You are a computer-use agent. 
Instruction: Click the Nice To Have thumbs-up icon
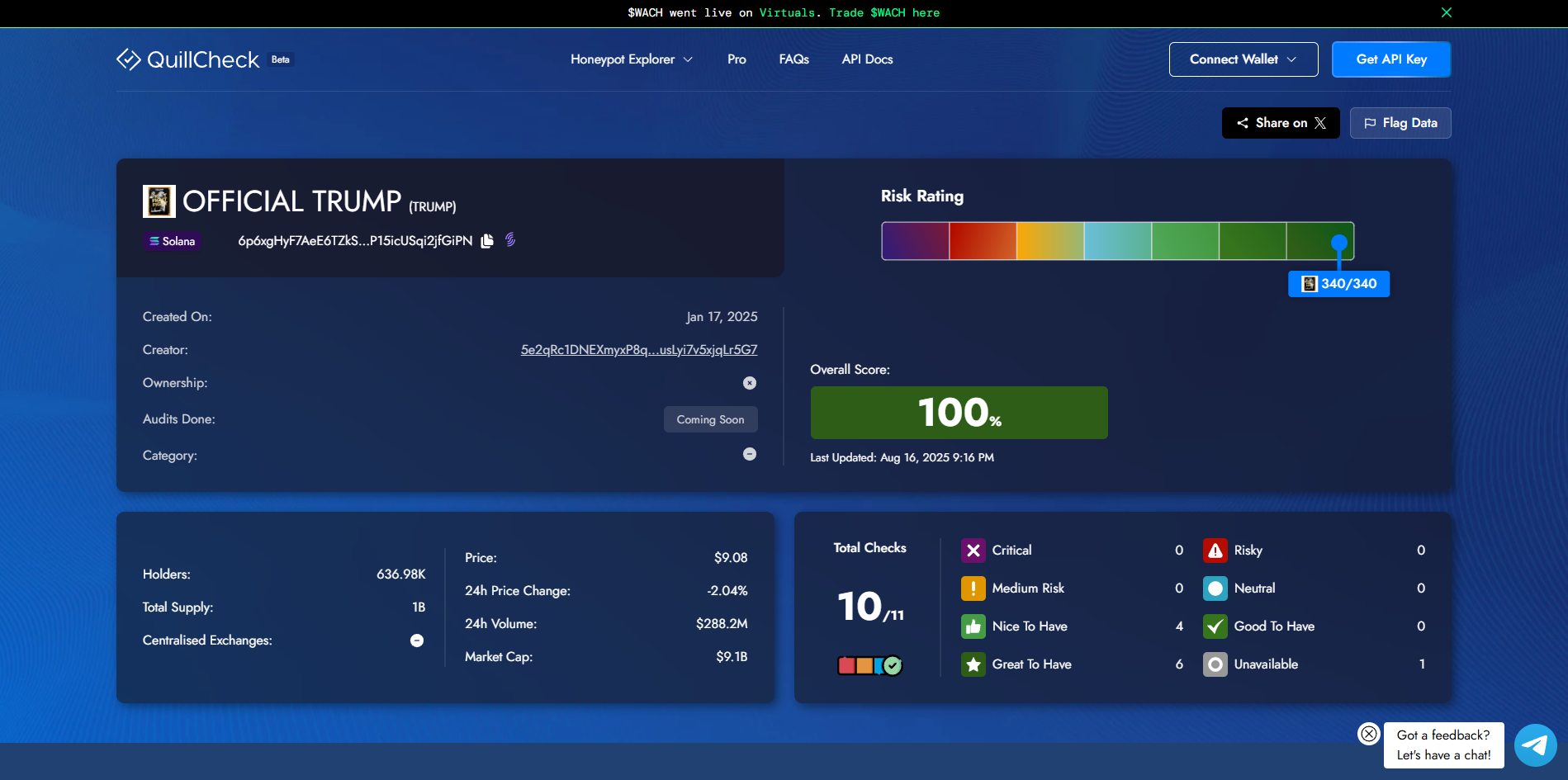[x=973, y=626]
